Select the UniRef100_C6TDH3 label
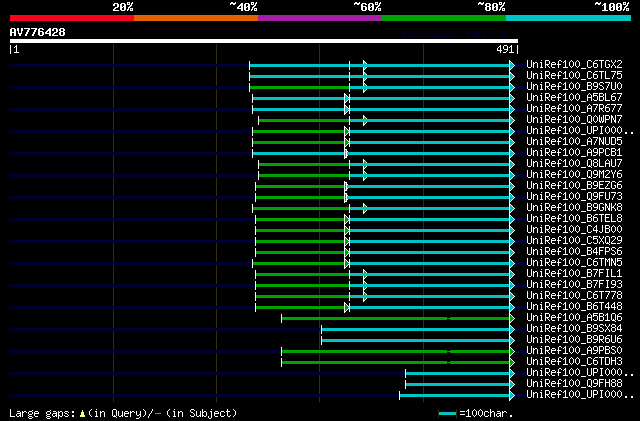Viewport: 640px width, 421px height. 574,362
